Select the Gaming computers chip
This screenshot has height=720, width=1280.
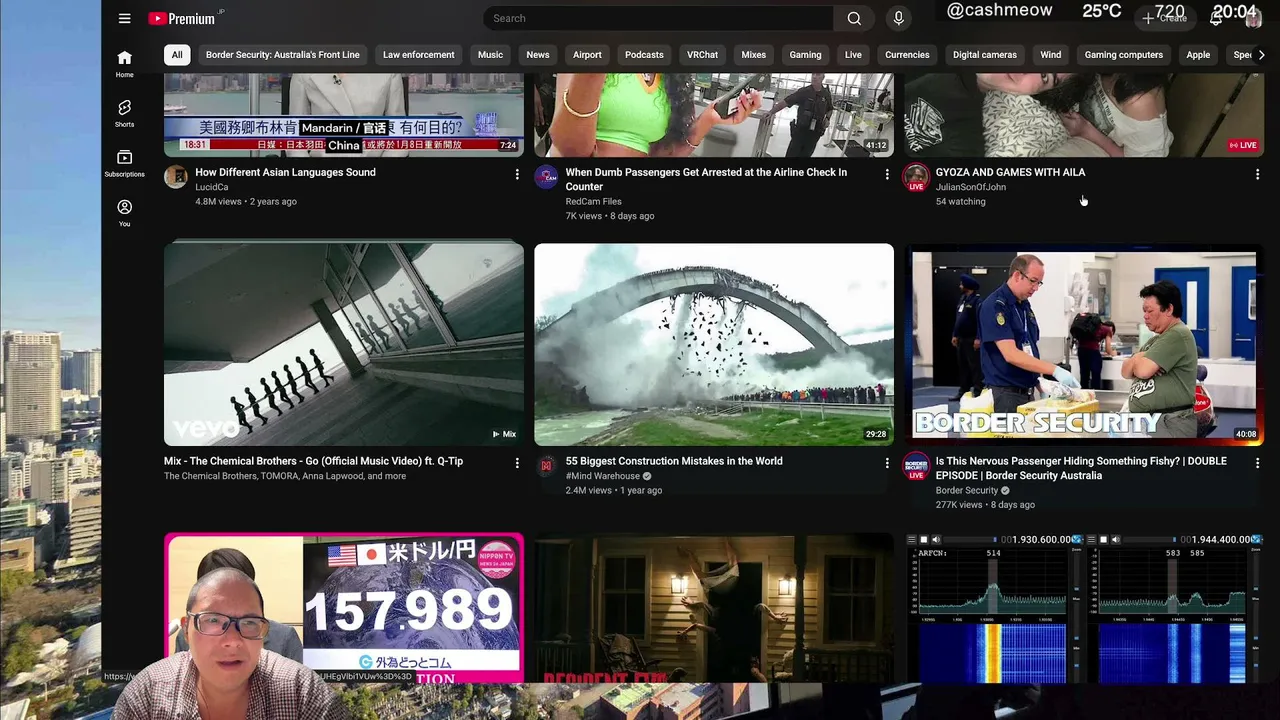point(1124,55)
